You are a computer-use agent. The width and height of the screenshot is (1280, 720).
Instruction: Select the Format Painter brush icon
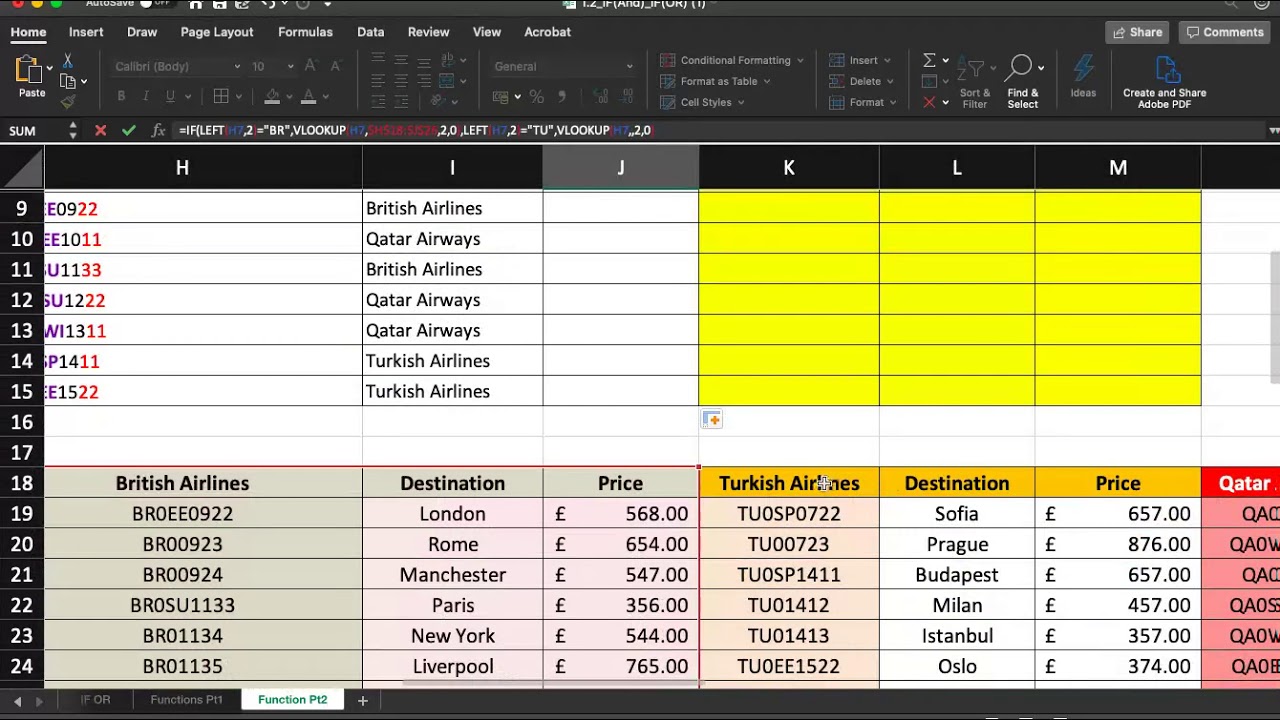[x=68, y=101]
